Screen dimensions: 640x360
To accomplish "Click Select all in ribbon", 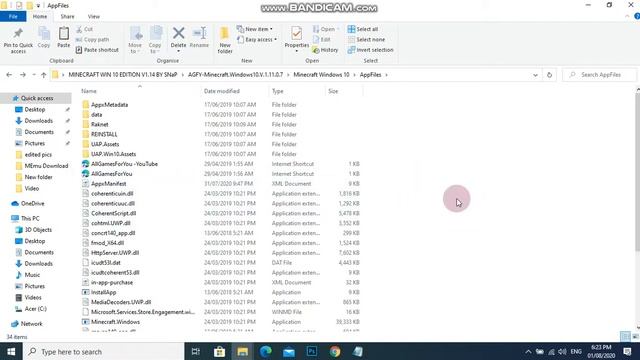I will (x=363, y=29).
